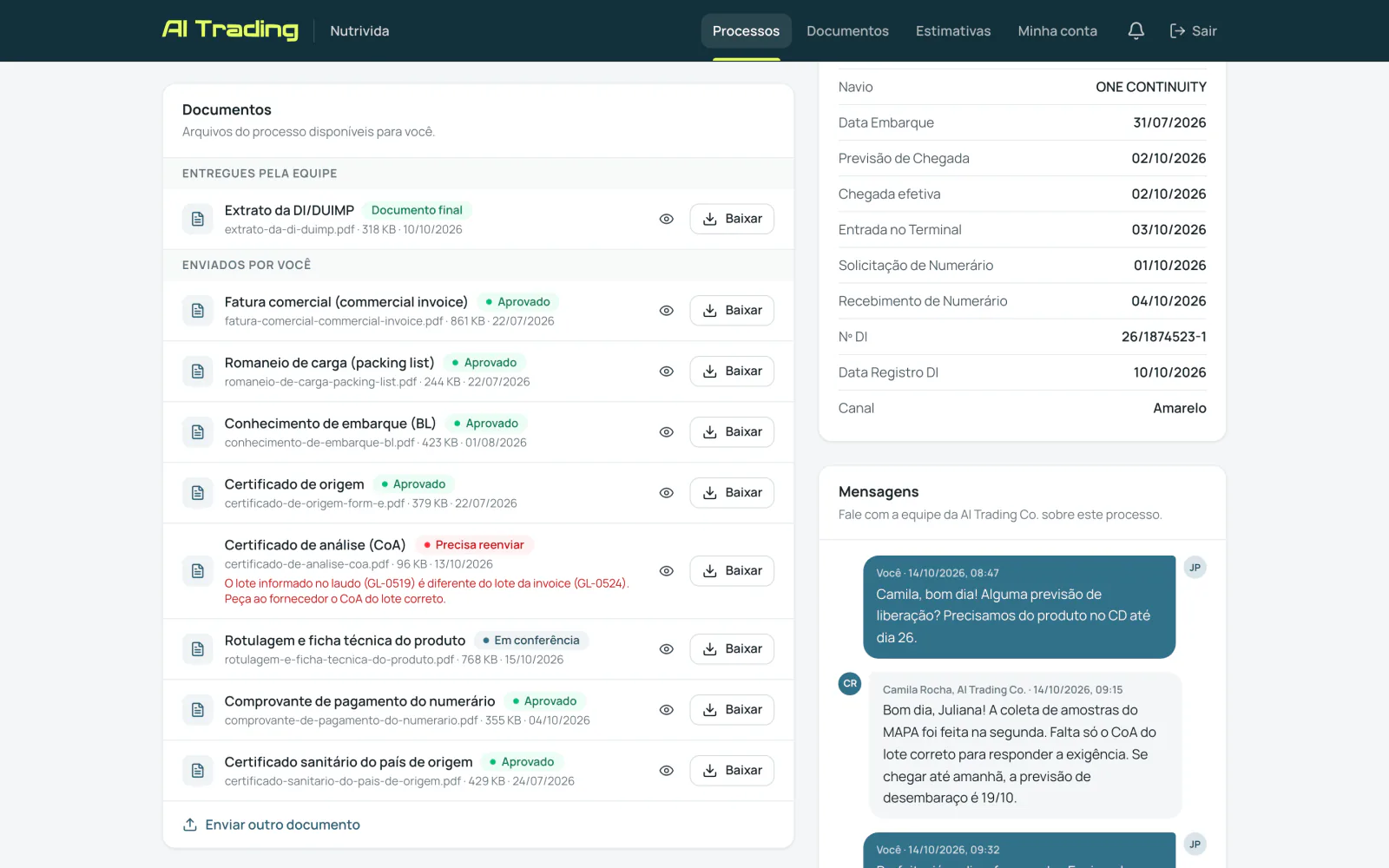Screen dimensions: 1389x868
Task: View Rotulagem e ficha técnica via eye icon
Action: [x=667, y=649]
